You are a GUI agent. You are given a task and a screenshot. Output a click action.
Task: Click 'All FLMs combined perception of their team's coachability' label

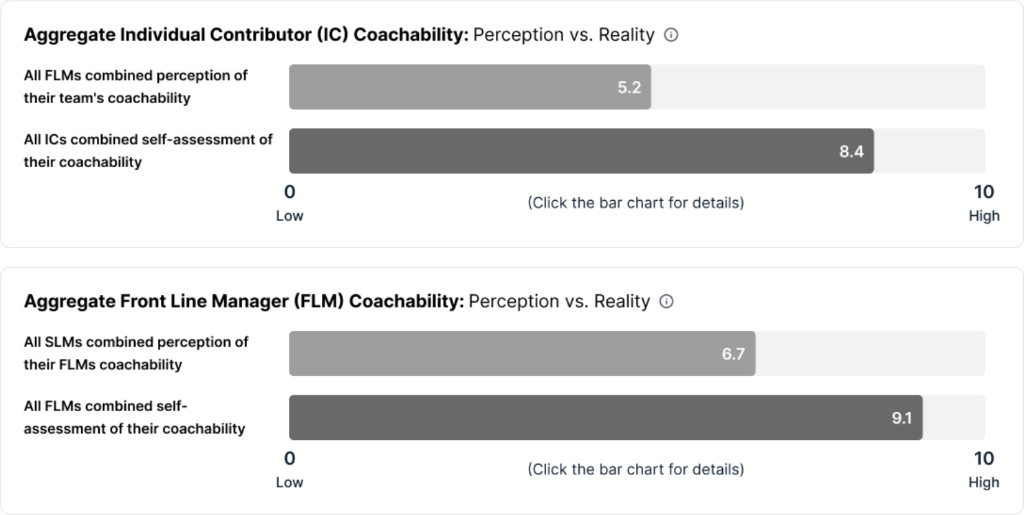point(136,87)
